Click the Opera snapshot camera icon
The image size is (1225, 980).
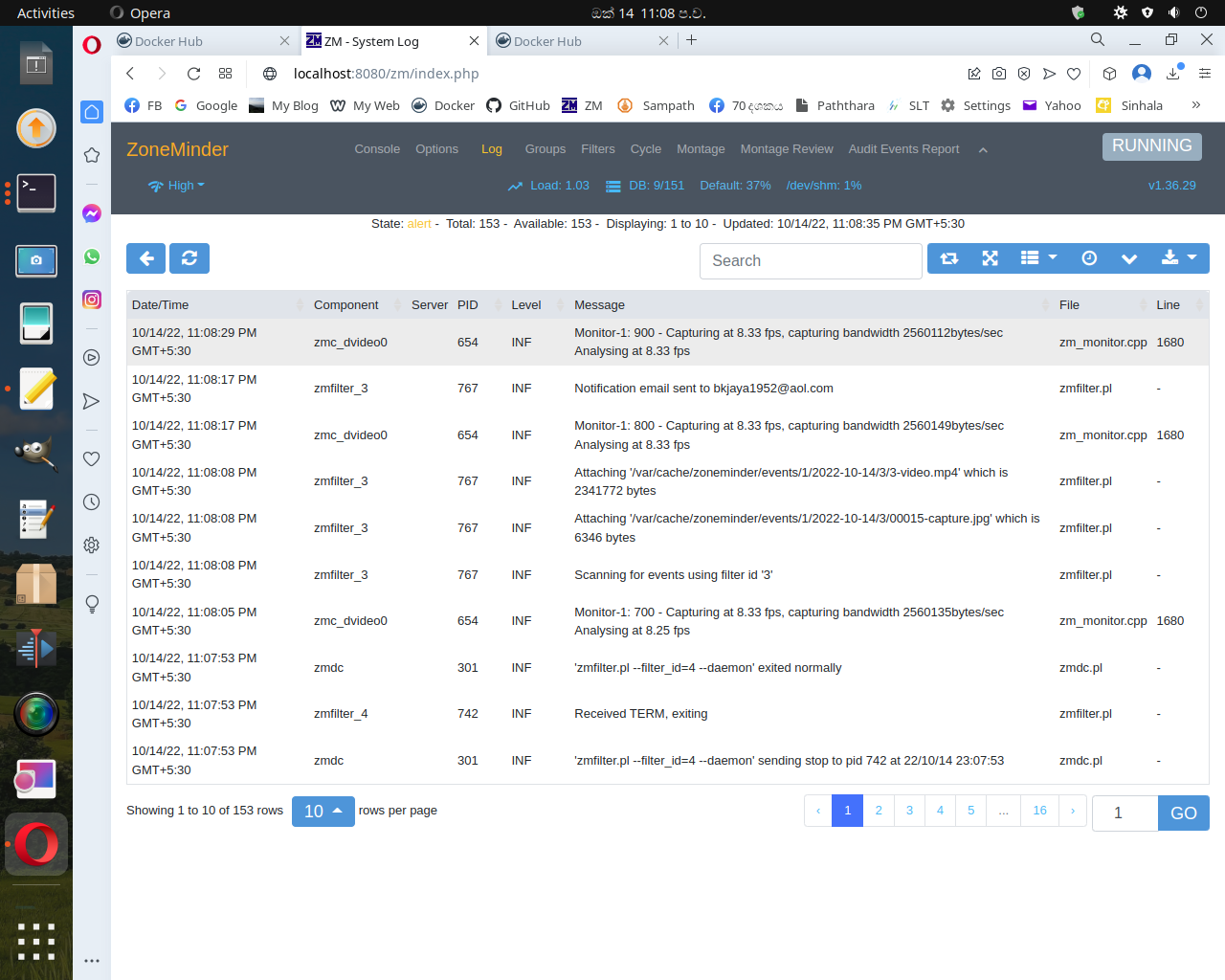click(999, 74)
